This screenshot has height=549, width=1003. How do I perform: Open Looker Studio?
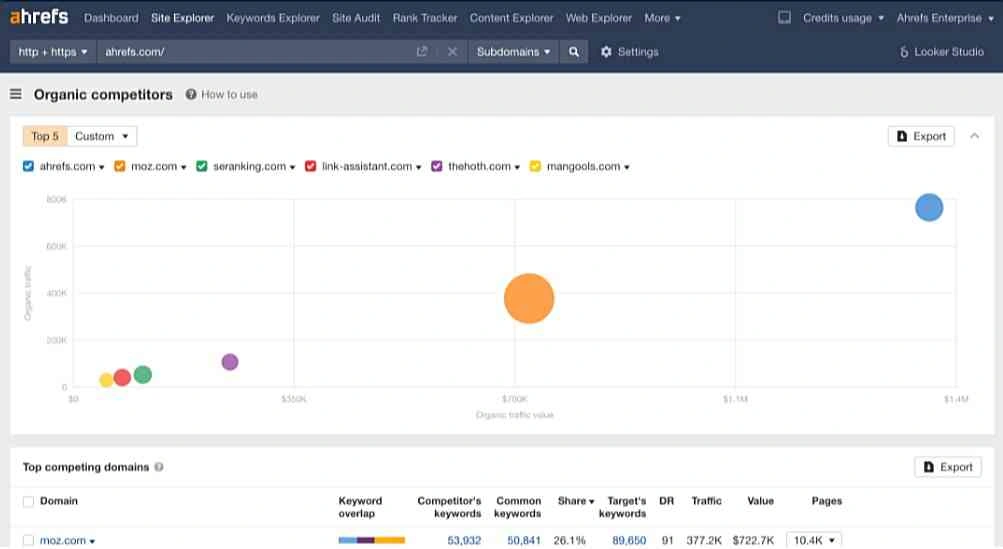tap(941, 52)
